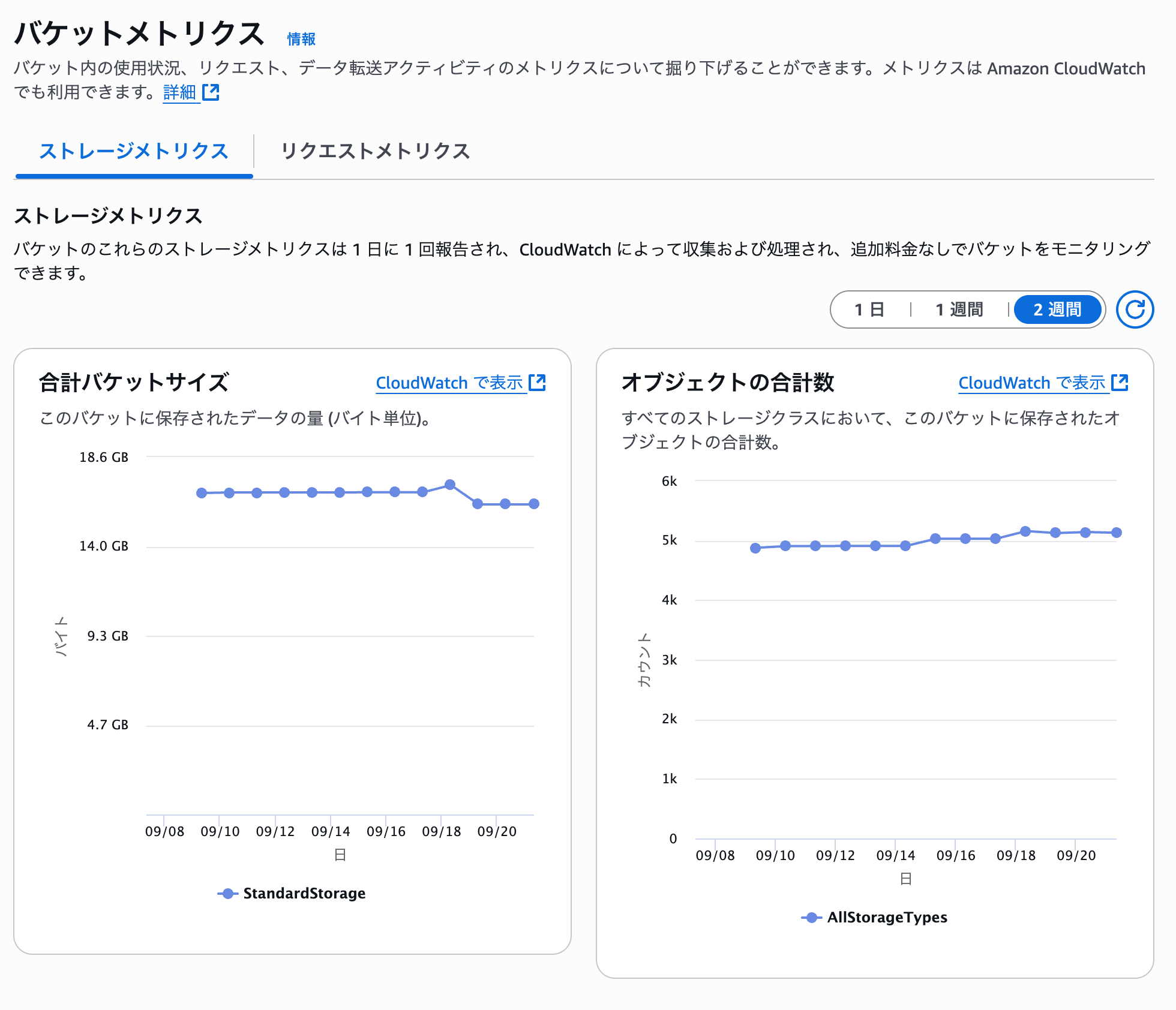The width and height of the screenshot is (1176, 1010).
Task: Select the 2 週間 time range
Action: click(x=1057, y=309)
